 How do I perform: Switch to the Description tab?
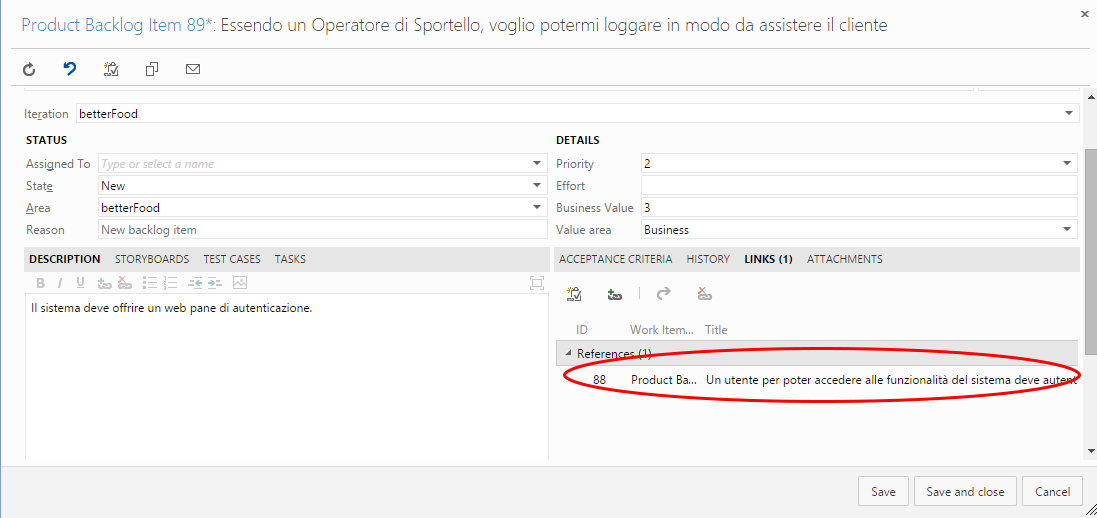coord(64,259)
